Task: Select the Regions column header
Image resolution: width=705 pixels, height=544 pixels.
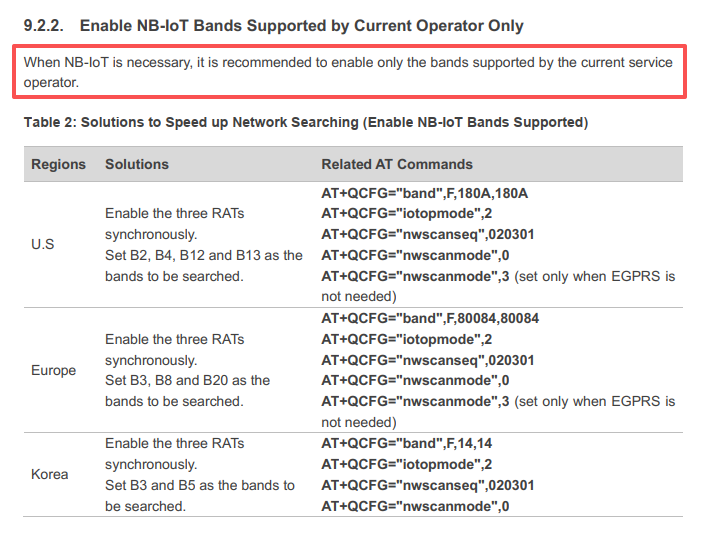Action: [x=59, y=164]
